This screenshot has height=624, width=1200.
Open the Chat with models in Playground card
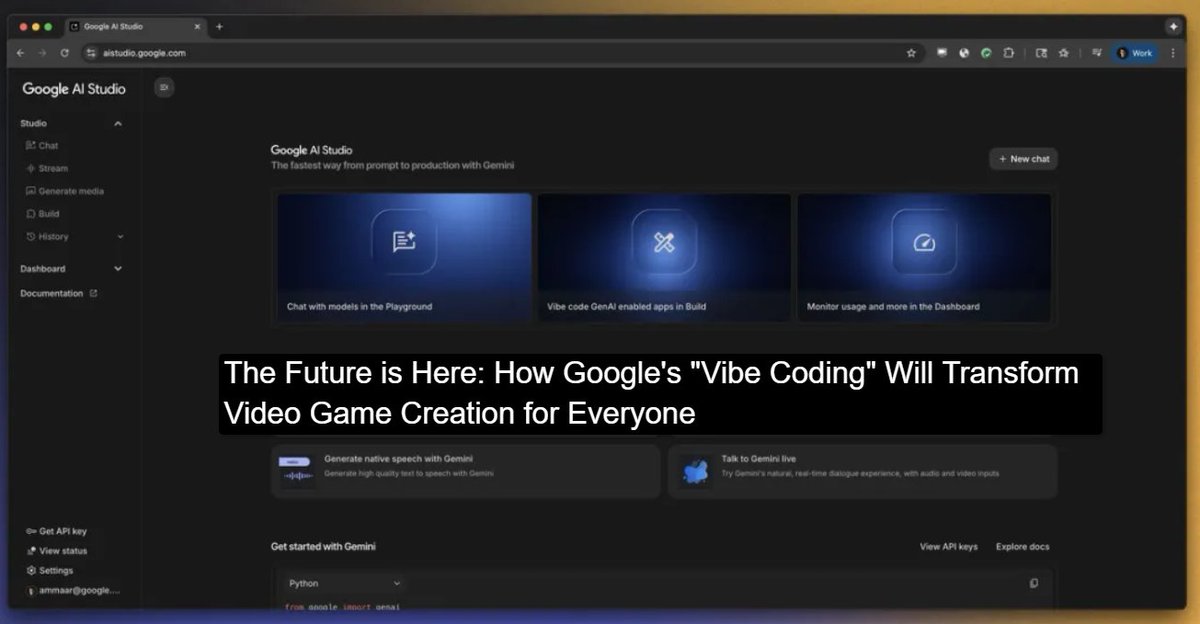tap(404, 257)
